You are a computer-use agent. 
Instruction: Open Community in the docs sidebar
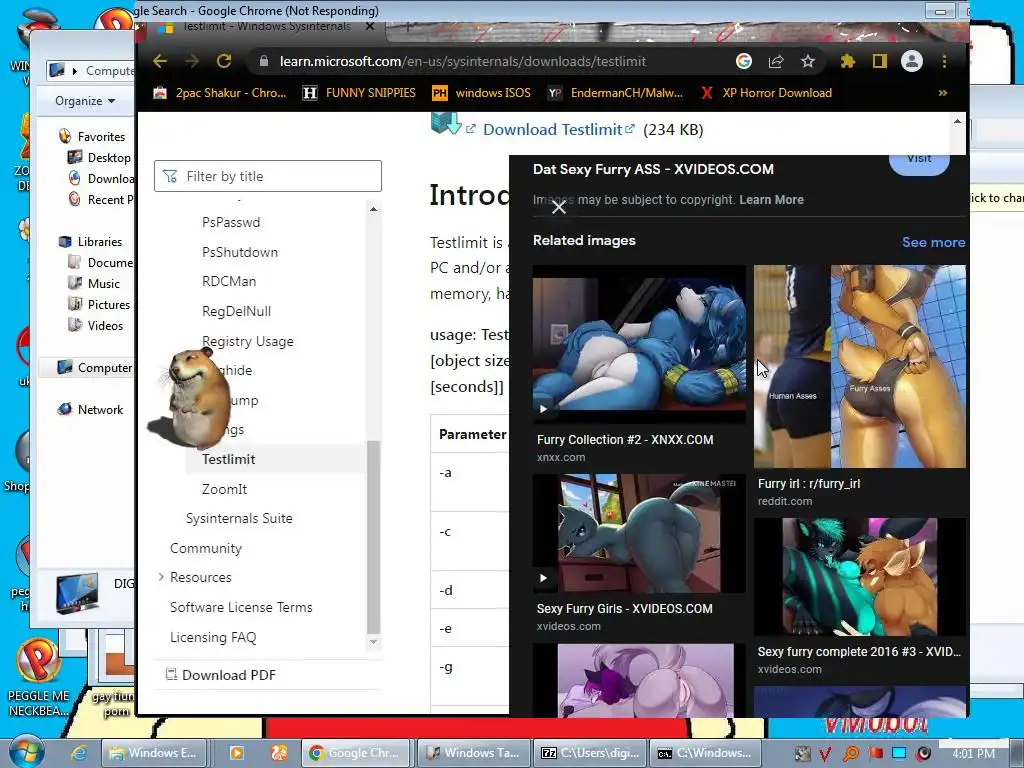pyautogui.click(x=206, y=549)
